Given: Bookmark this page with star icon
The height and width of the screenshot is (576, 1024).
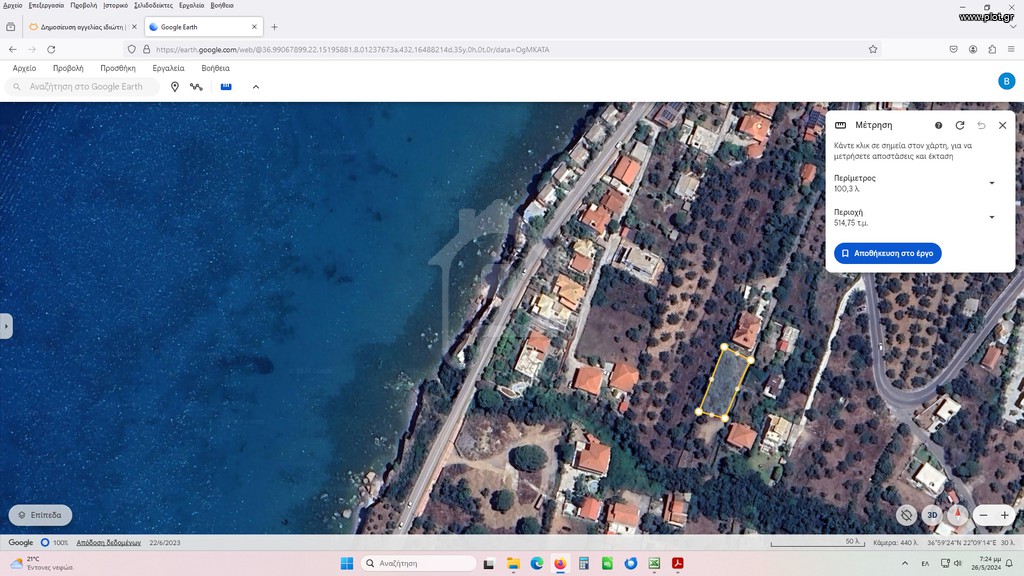Looking at the screenshot, I should (872, 49).
